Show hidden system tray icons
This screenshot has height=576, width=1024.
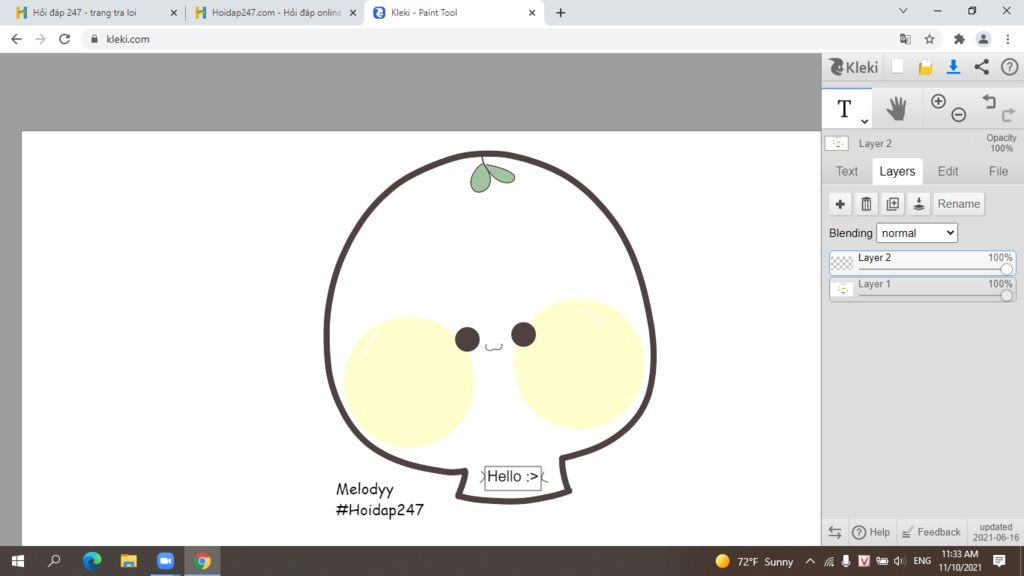[x=810, y=561]
